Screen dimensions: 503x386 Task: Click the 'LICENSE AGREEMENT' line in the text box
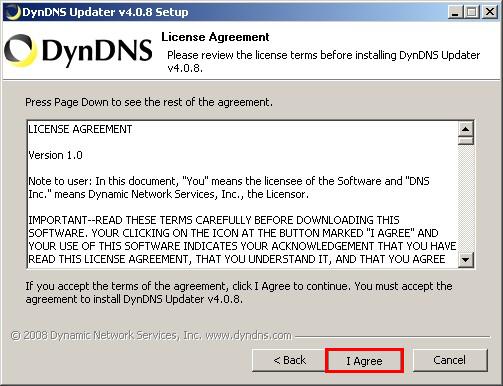(x=80, y=129)
